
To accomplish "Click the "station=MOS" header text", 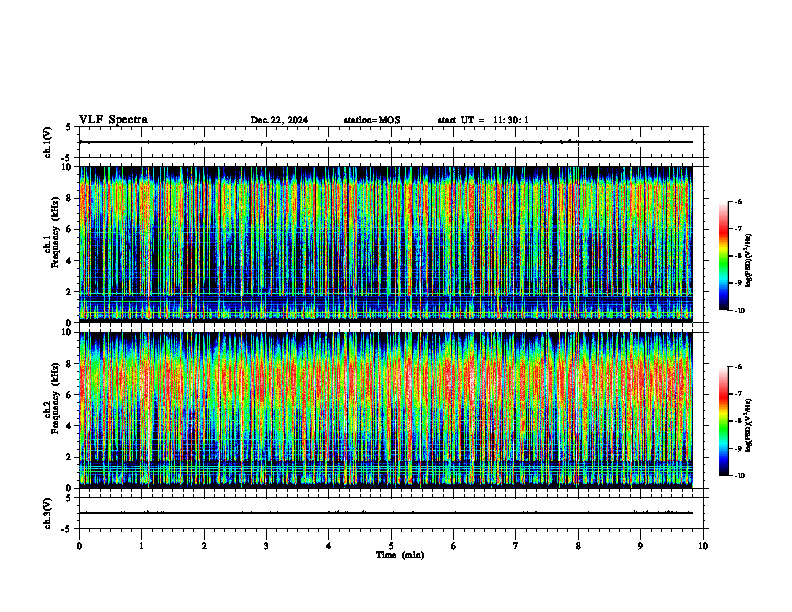I will (372, 120).
